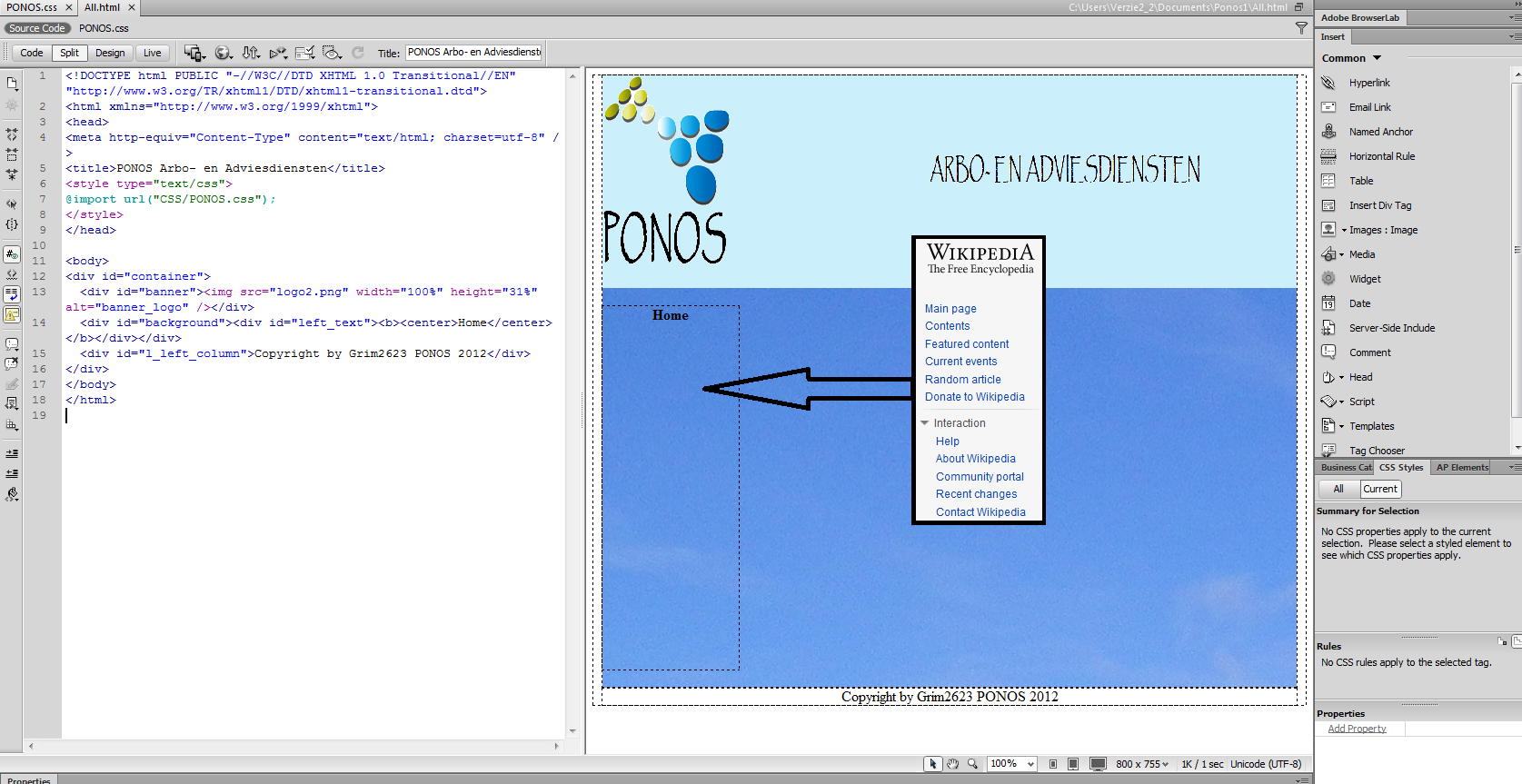Click Add Property link in CSS panel

[1357, 729]
